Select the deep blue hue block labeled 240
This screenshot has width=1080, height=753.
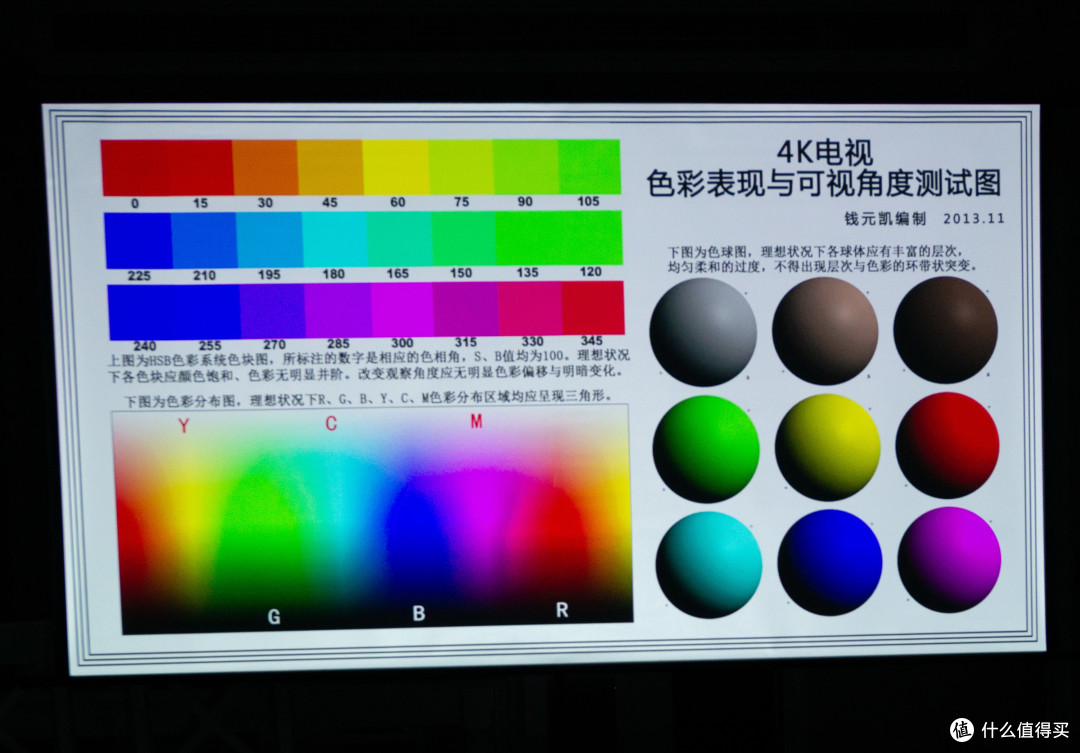click(142, 312)
